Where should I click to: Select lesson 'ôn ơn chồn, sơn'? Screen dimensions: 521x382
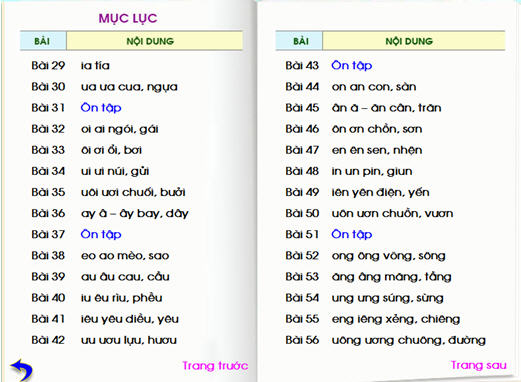[377, 129]
